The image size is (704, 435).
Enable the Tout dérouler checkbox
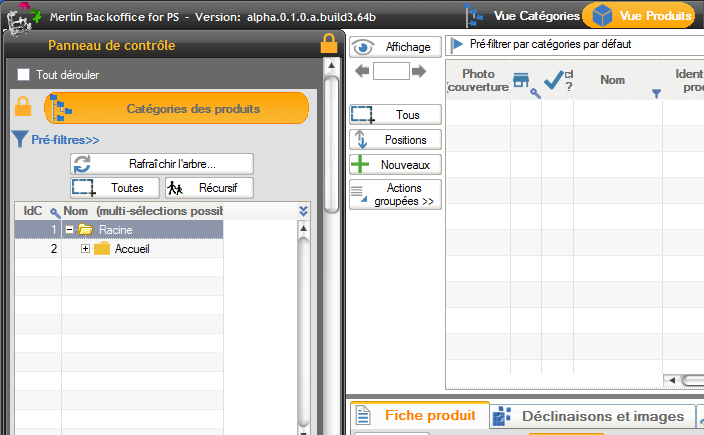click(x=23, y=75)
